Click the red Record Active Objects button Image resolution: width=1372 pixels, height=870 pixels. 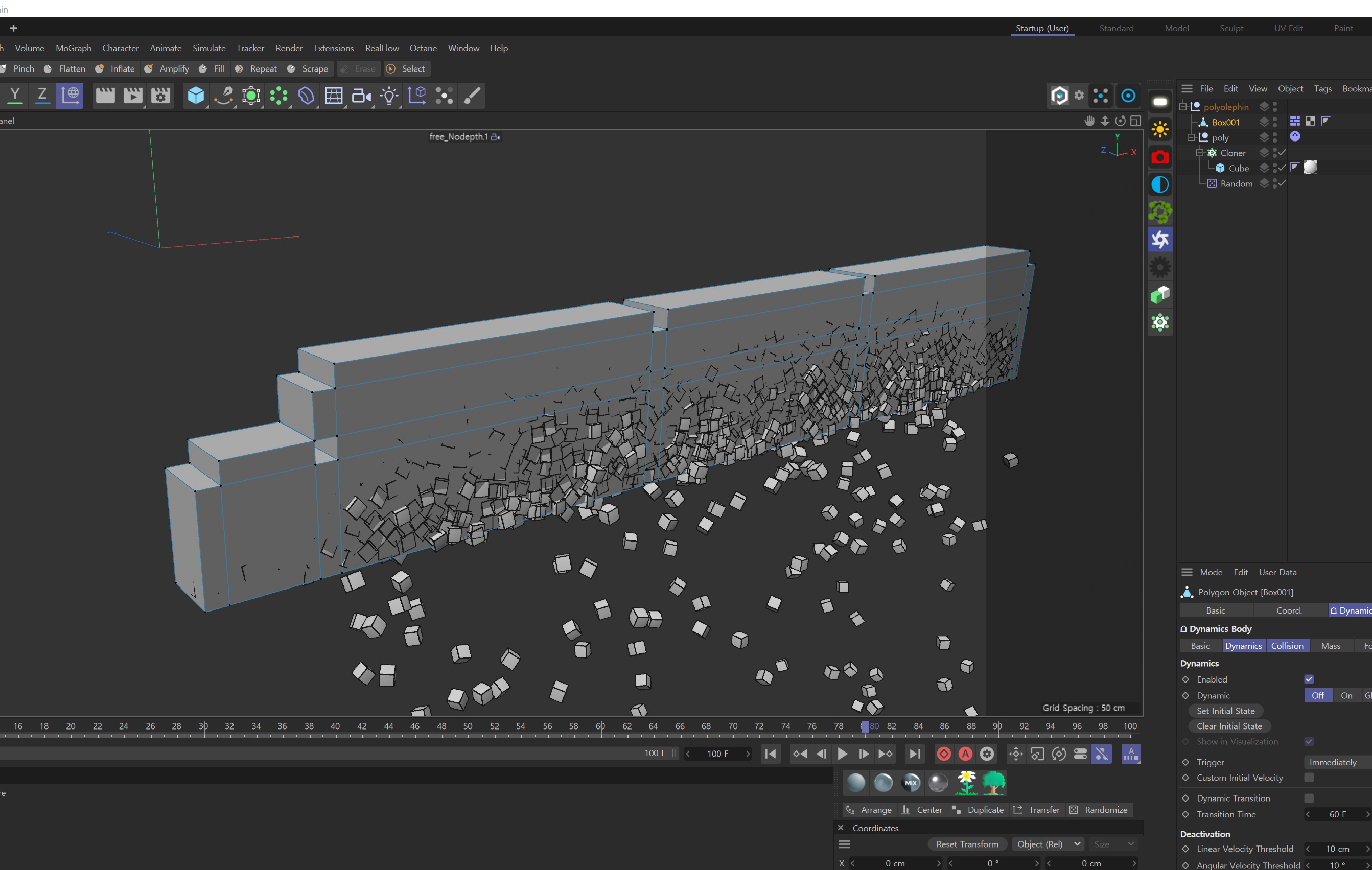[944, 754]
